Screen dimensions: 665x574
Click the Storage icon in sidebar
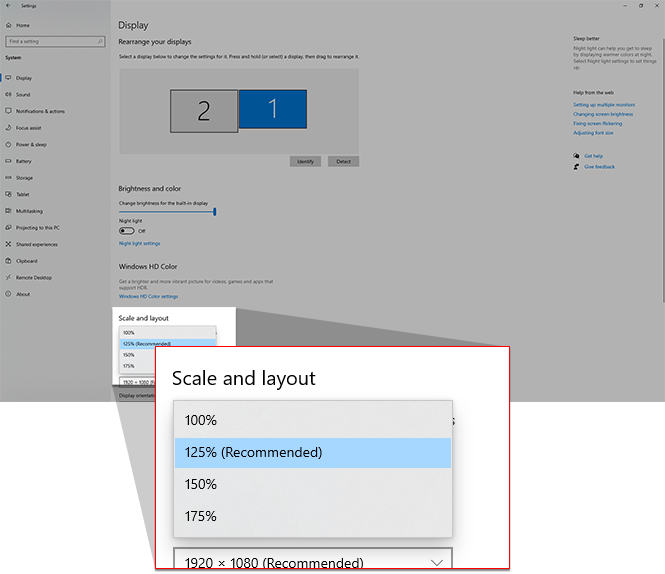(x=8, y=177)
